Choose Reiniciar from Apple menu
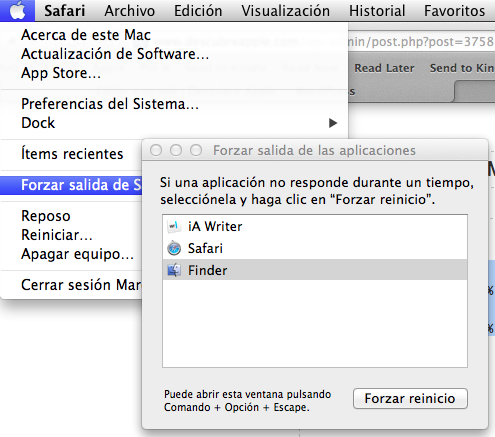The width and height of the screenshot is (495, 437). [x=57, y=235]
